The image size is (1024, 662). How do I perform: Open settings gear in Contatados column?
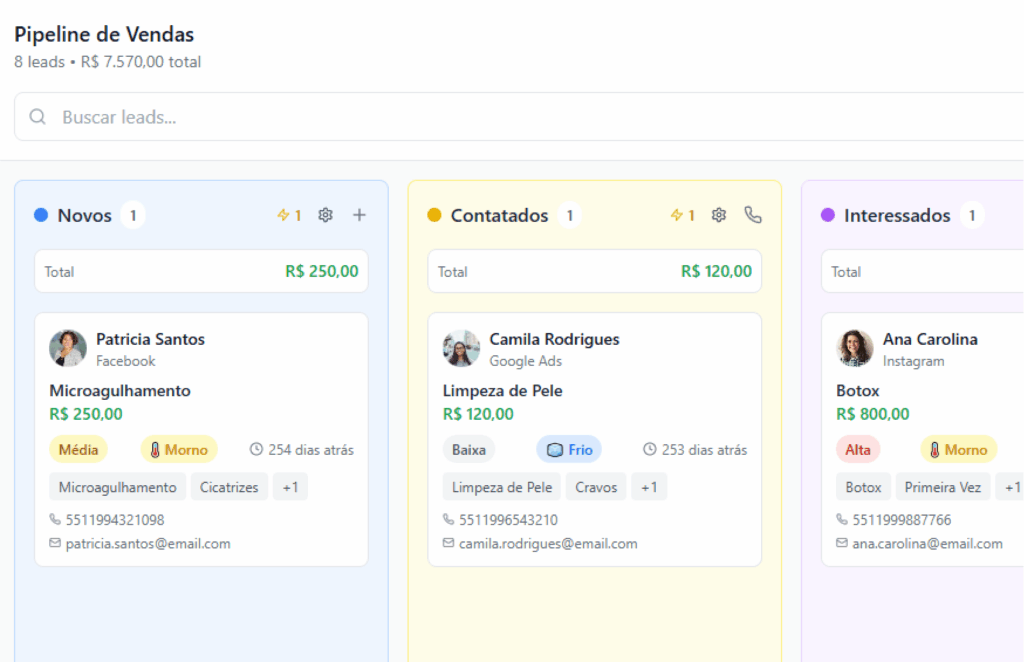(x=718, y=215)
